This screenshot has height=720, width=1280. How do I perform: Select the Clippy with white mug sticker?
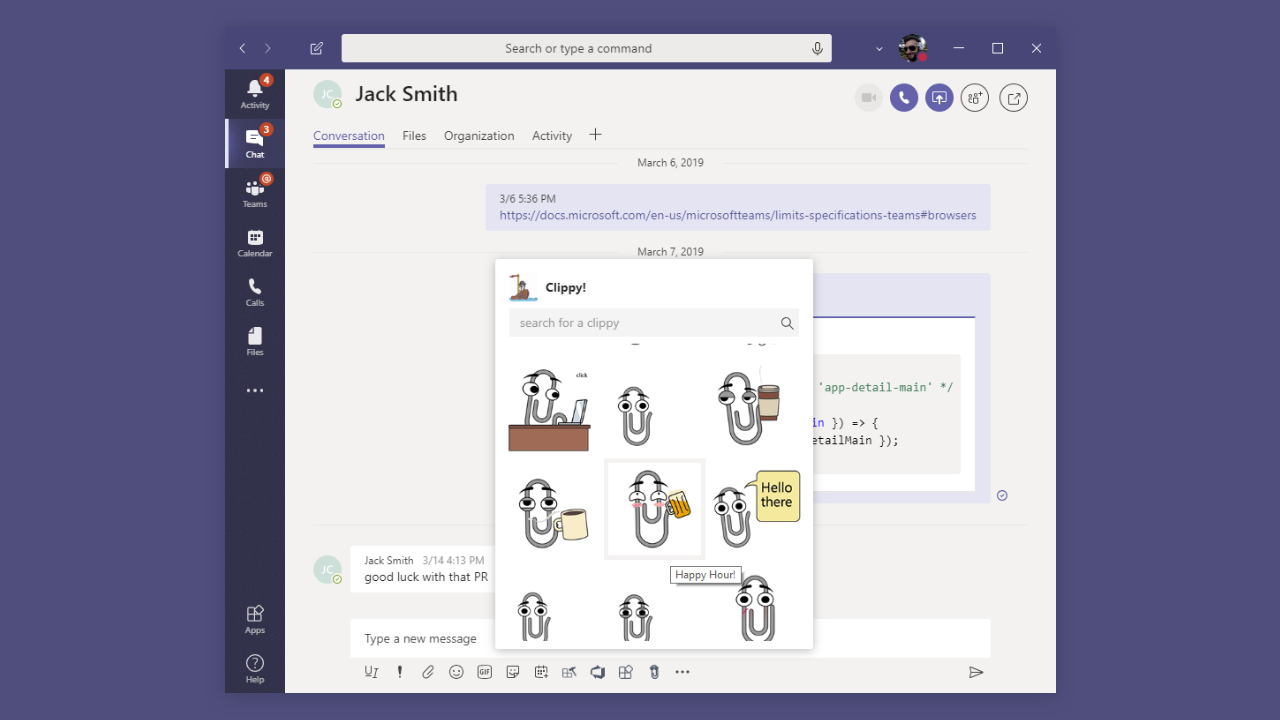(553, 513)
